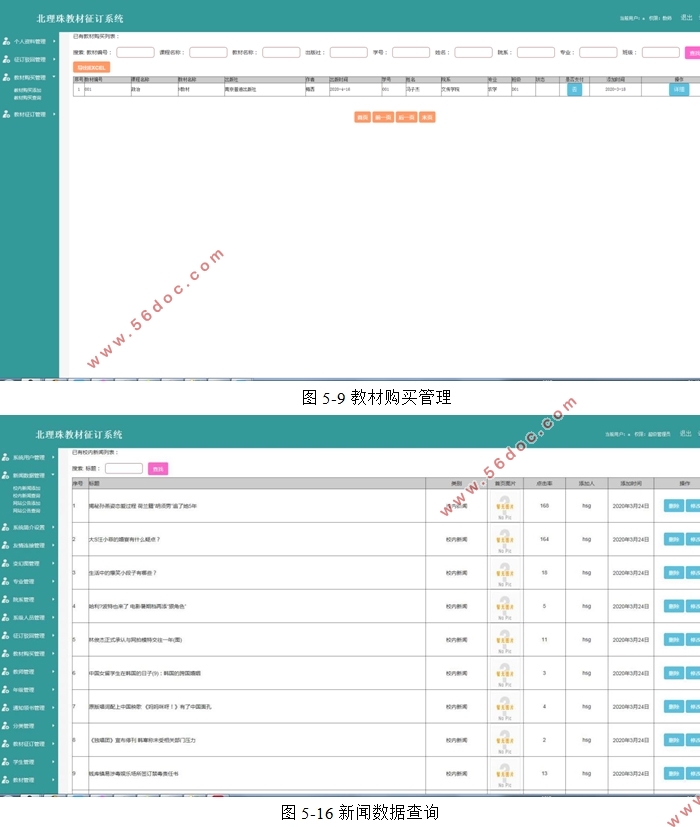Viewport: 700px width, 827px height.
Task: Click the No Pic thumbnail in news row 1
Action: pos(505,506)
